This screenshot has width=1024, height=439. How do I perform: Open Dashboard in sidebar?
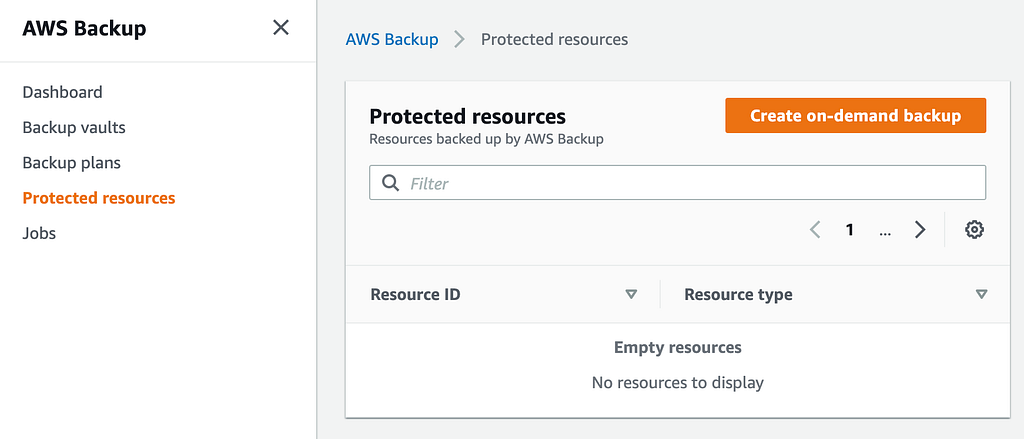63,92
